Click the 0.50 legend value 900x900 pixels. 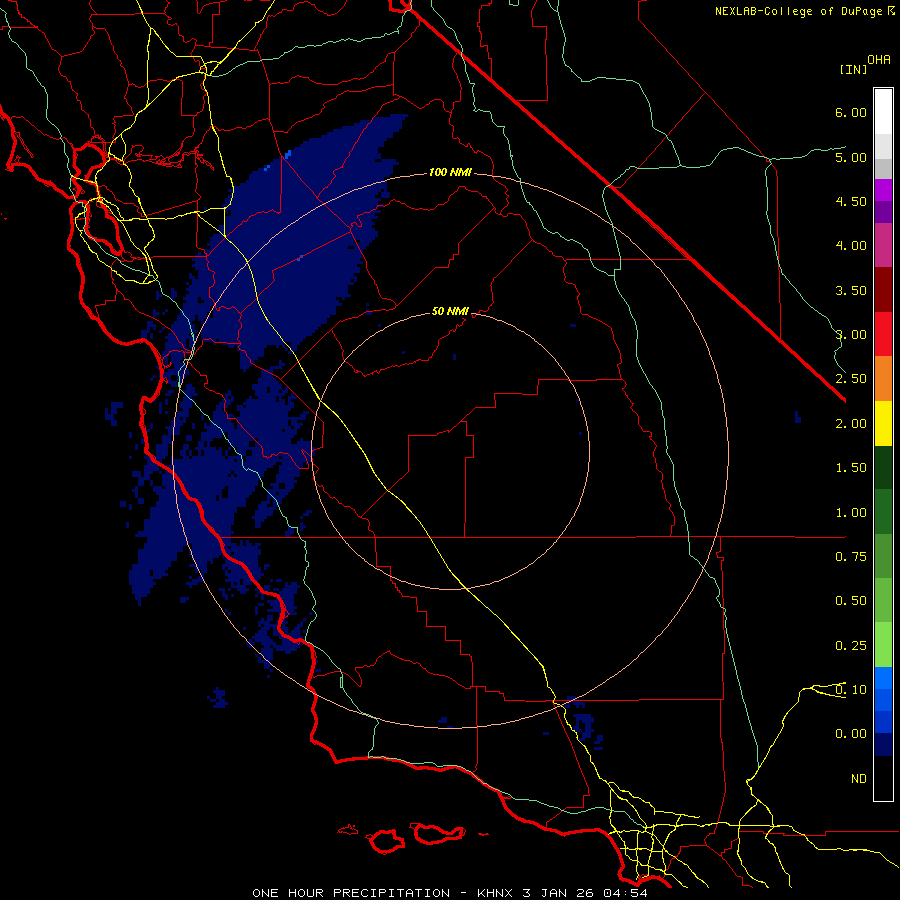tap(851, 601)
